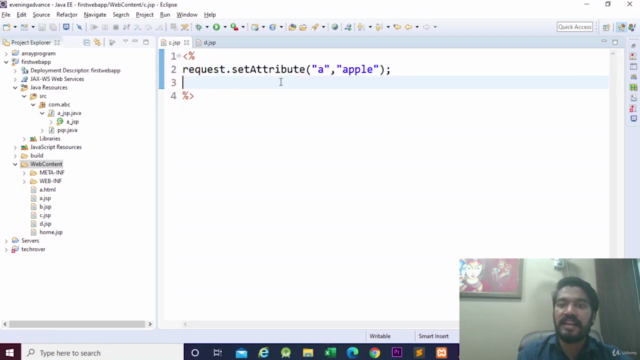
Task: Select b.jsp in the project tree
Action: (x=45, y=207)
